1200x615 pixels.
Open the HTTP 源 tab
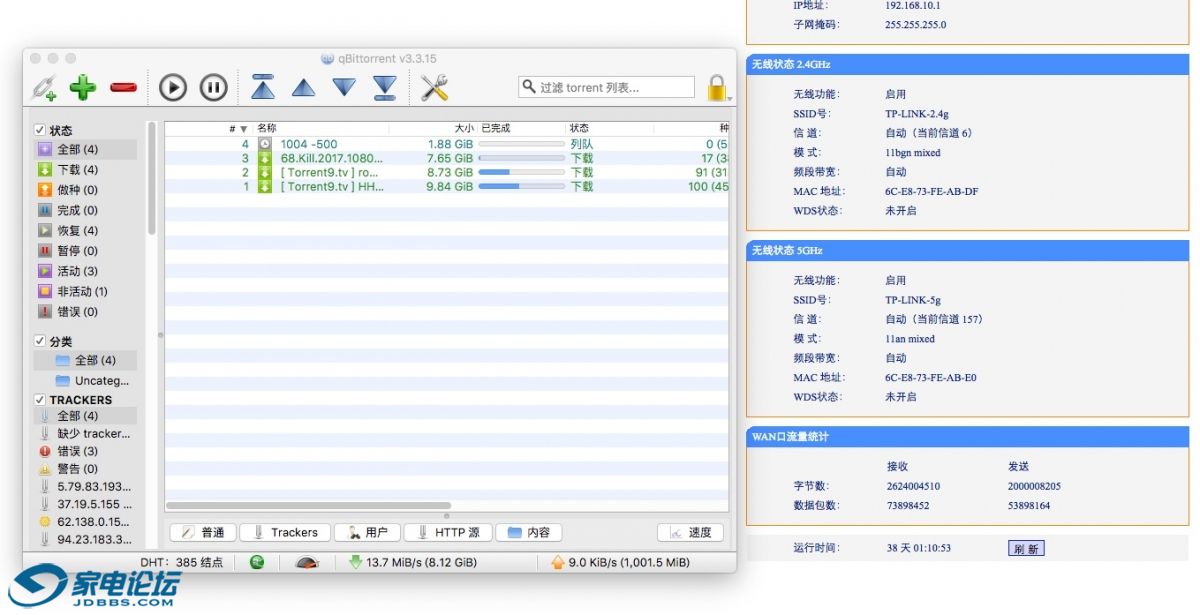click(x=448, y=532)
